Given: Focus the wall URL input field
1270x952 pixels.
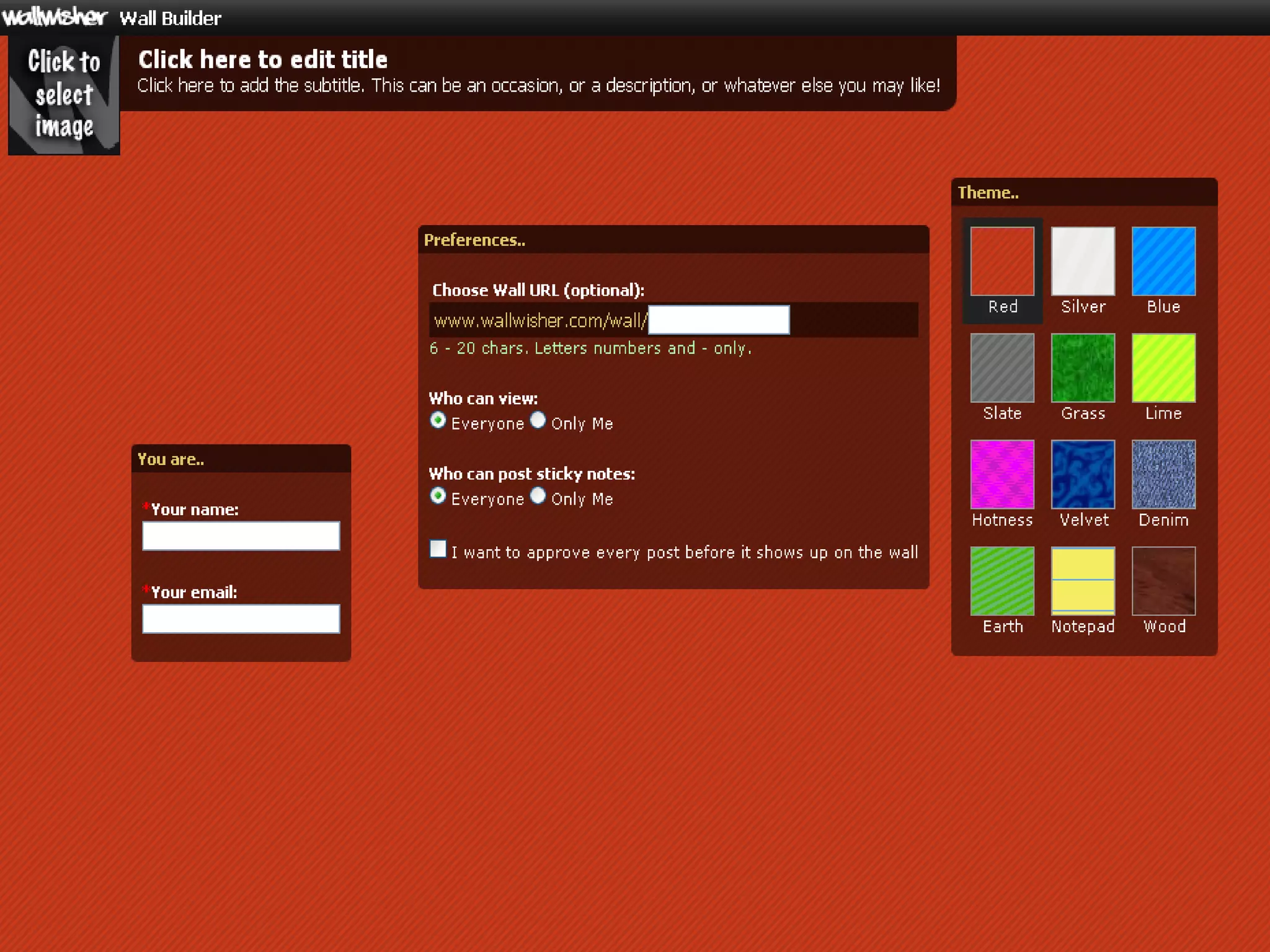Looking at the screenshot, I should coord(718,320).
